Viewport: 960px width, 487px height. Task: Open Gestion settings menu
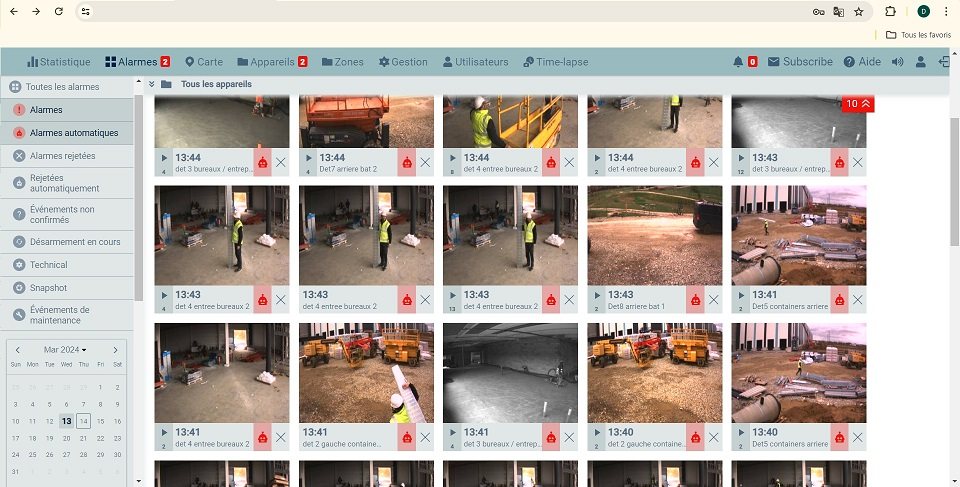(403, 62)
